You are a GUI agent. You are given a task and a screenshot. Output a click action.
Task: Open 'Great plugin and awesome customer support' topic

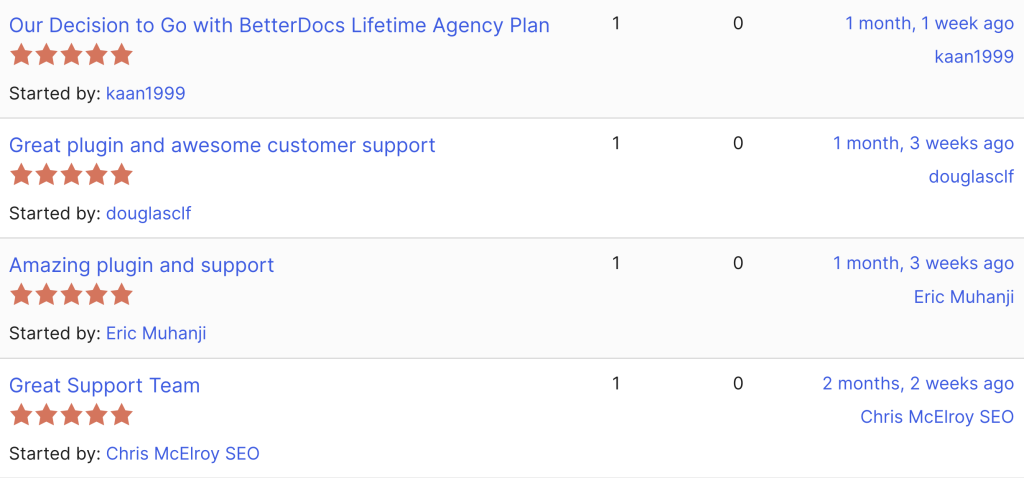pos(222,145)
